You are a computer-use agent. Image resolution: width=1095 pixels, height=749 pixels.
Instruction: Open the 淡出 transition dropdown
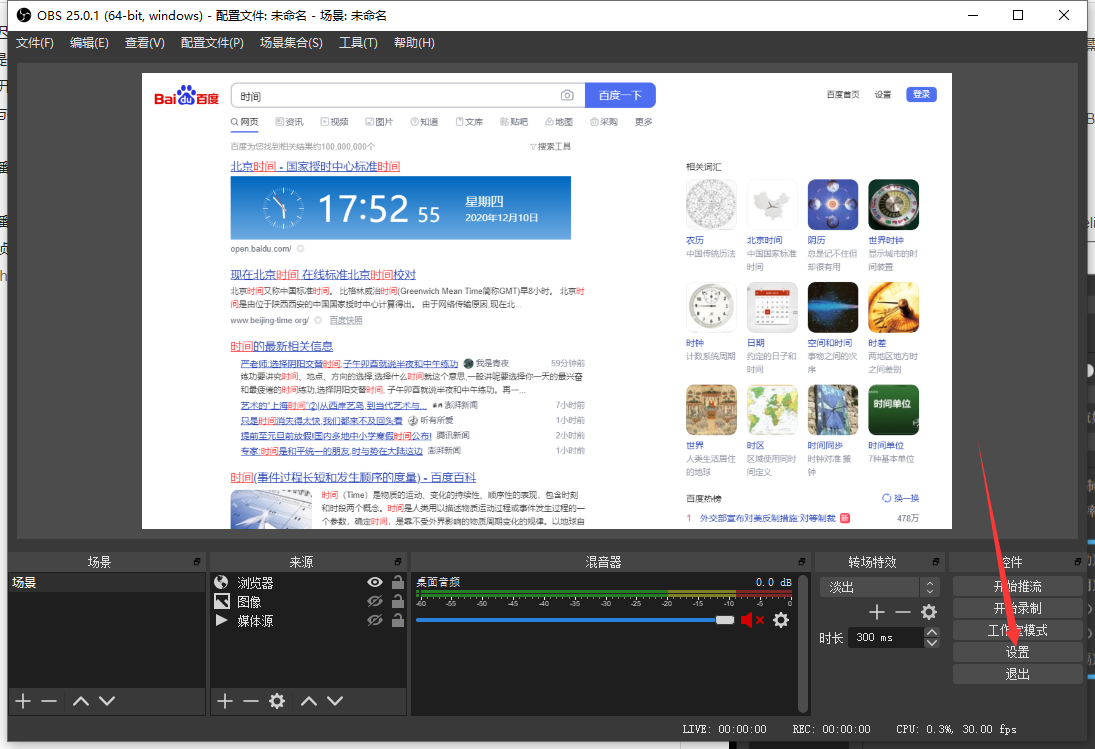click(x=879, y=587)
